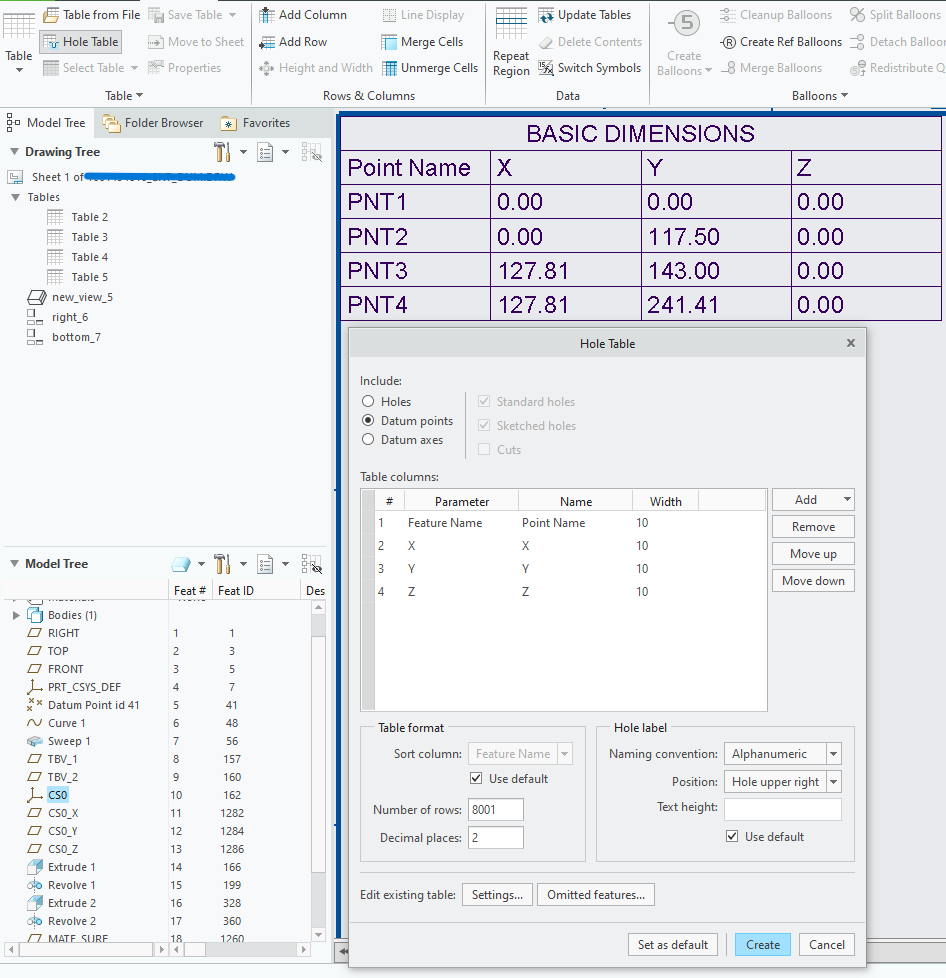This screenshot has width=946, height=978.
Task: Select the Sweep 1 feature
Action: [69, 741]
